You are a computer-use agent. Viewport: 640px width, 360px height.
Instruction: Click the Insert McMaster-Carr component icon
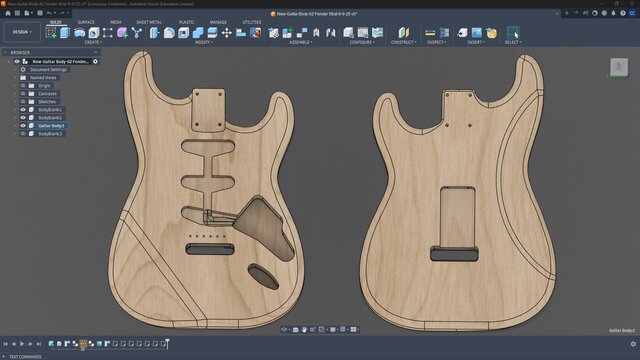[491, 33]
